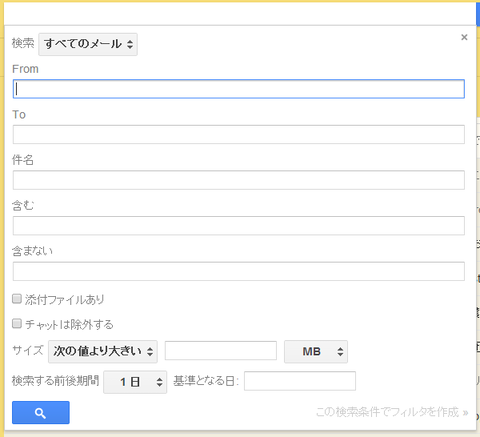Enable the 添付ファイルあり checkbox
480x437 pixels.
pyautogui.click(x=17, y=299)
